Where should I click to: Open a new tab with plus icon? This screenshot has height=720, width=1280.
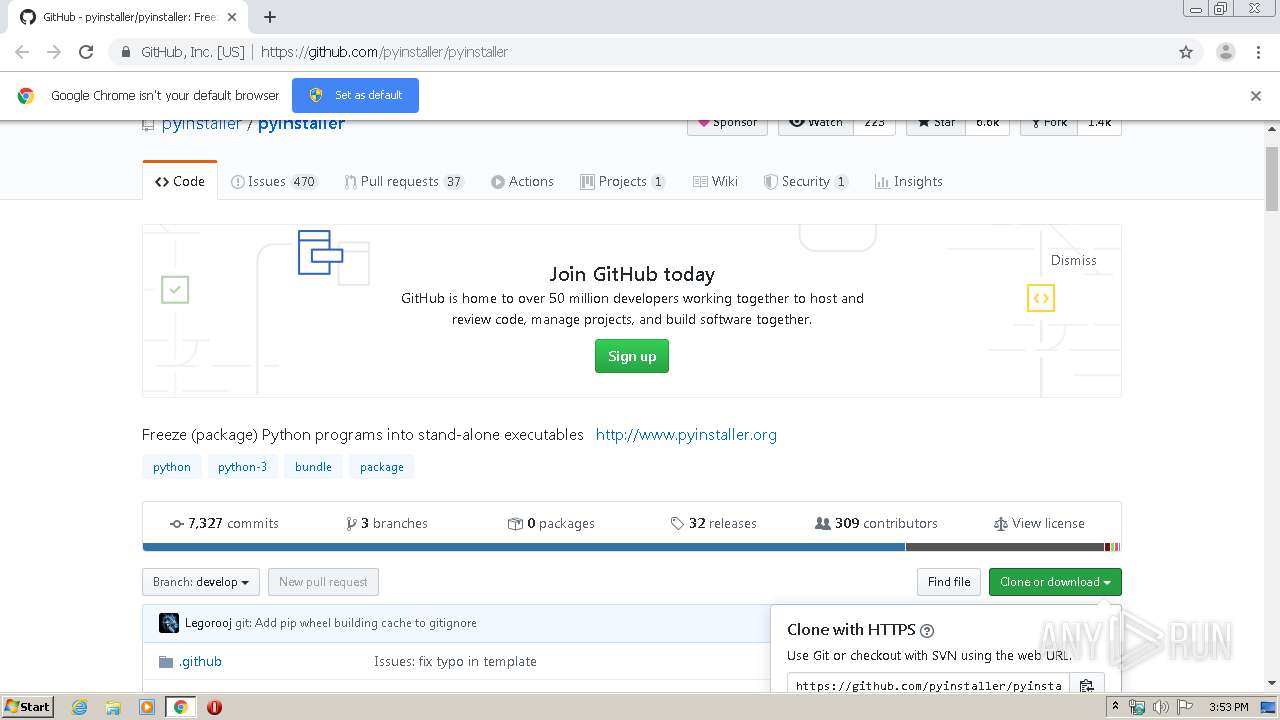click(270, 17)
